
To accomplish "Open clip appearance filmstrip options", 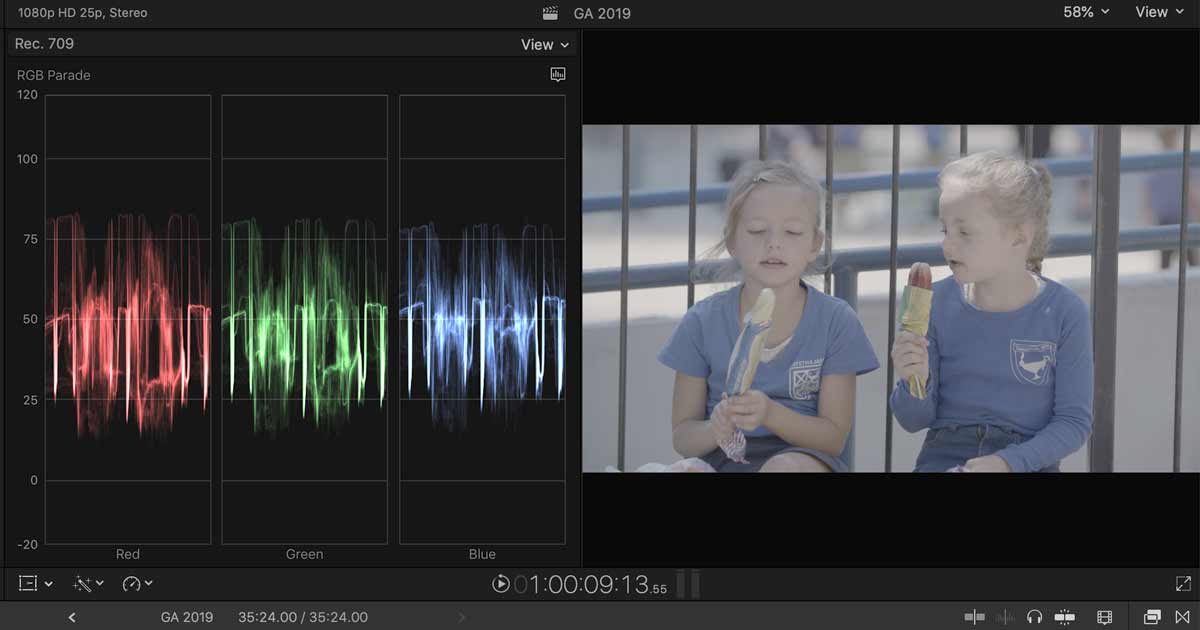I will 1105,618.
